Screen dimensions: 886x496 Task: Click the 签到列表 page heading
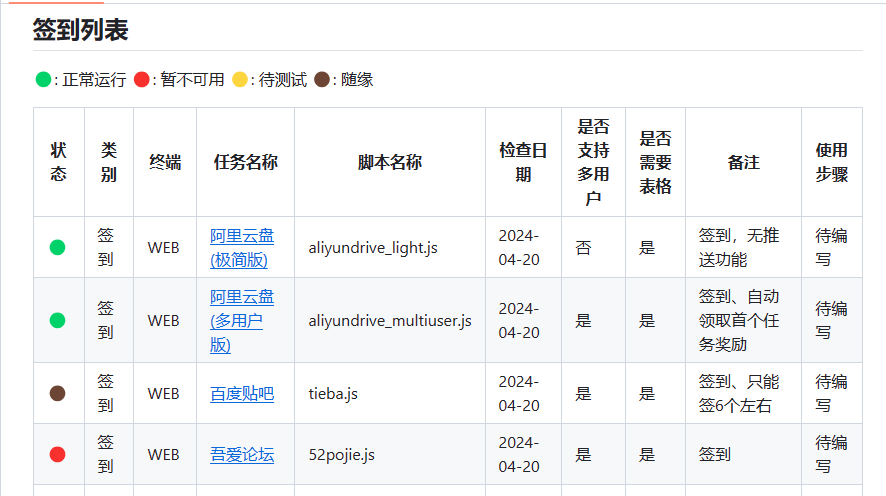pos(80,30)
